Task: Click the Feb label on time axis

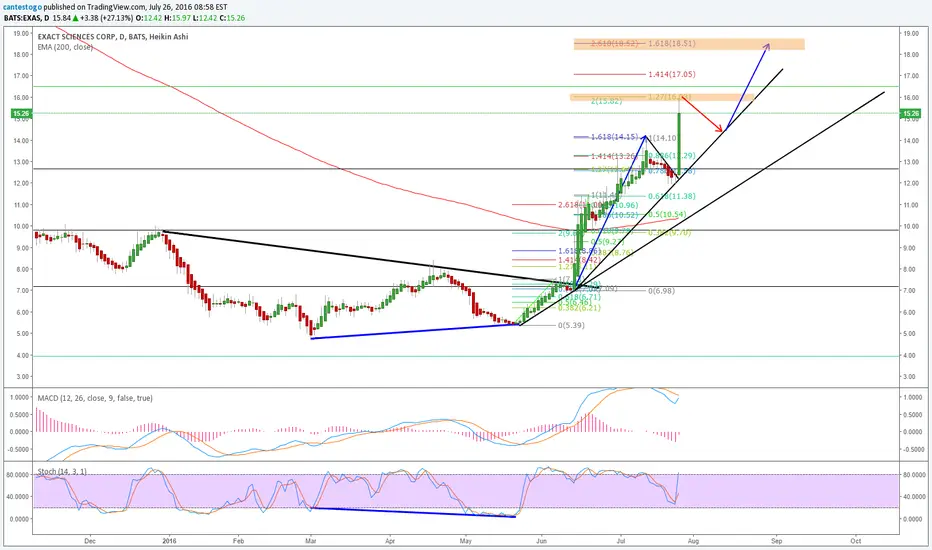Action: tap(238, 541)
